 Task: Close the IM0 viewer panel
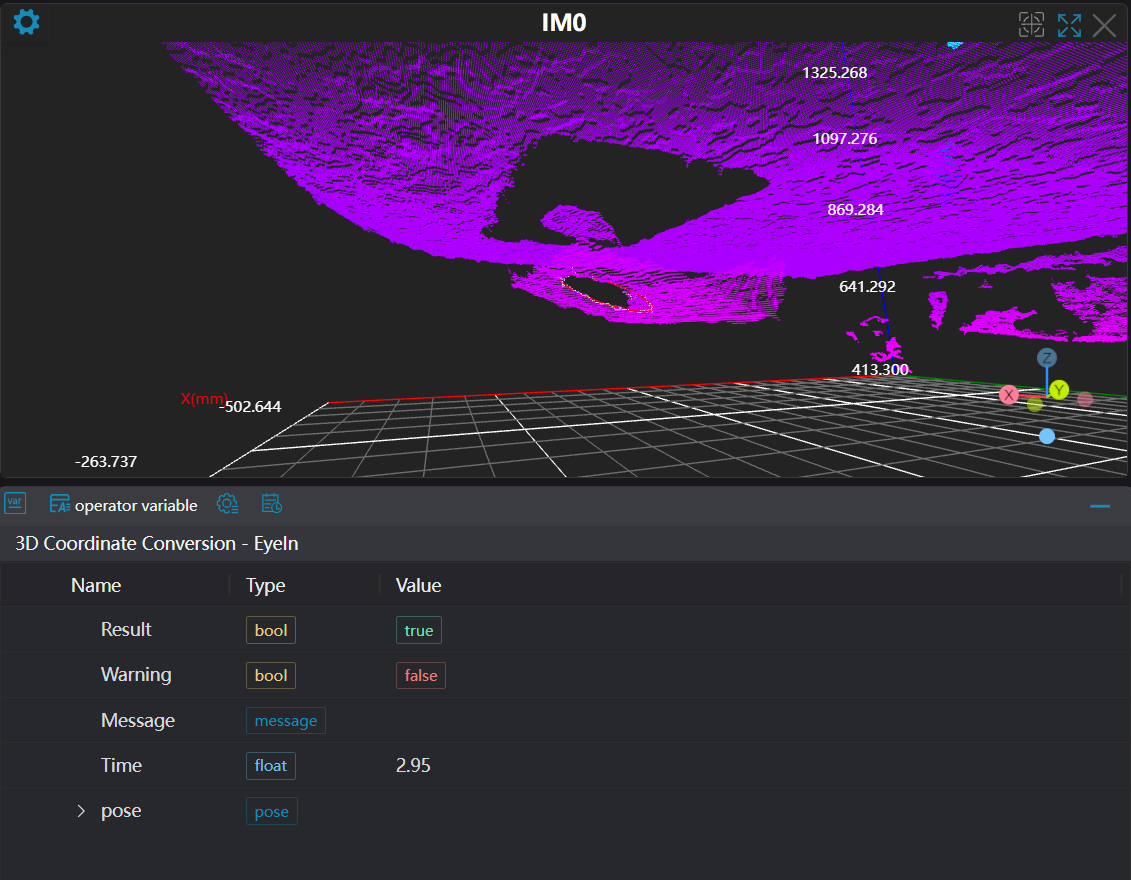(x=1104, y=25)
